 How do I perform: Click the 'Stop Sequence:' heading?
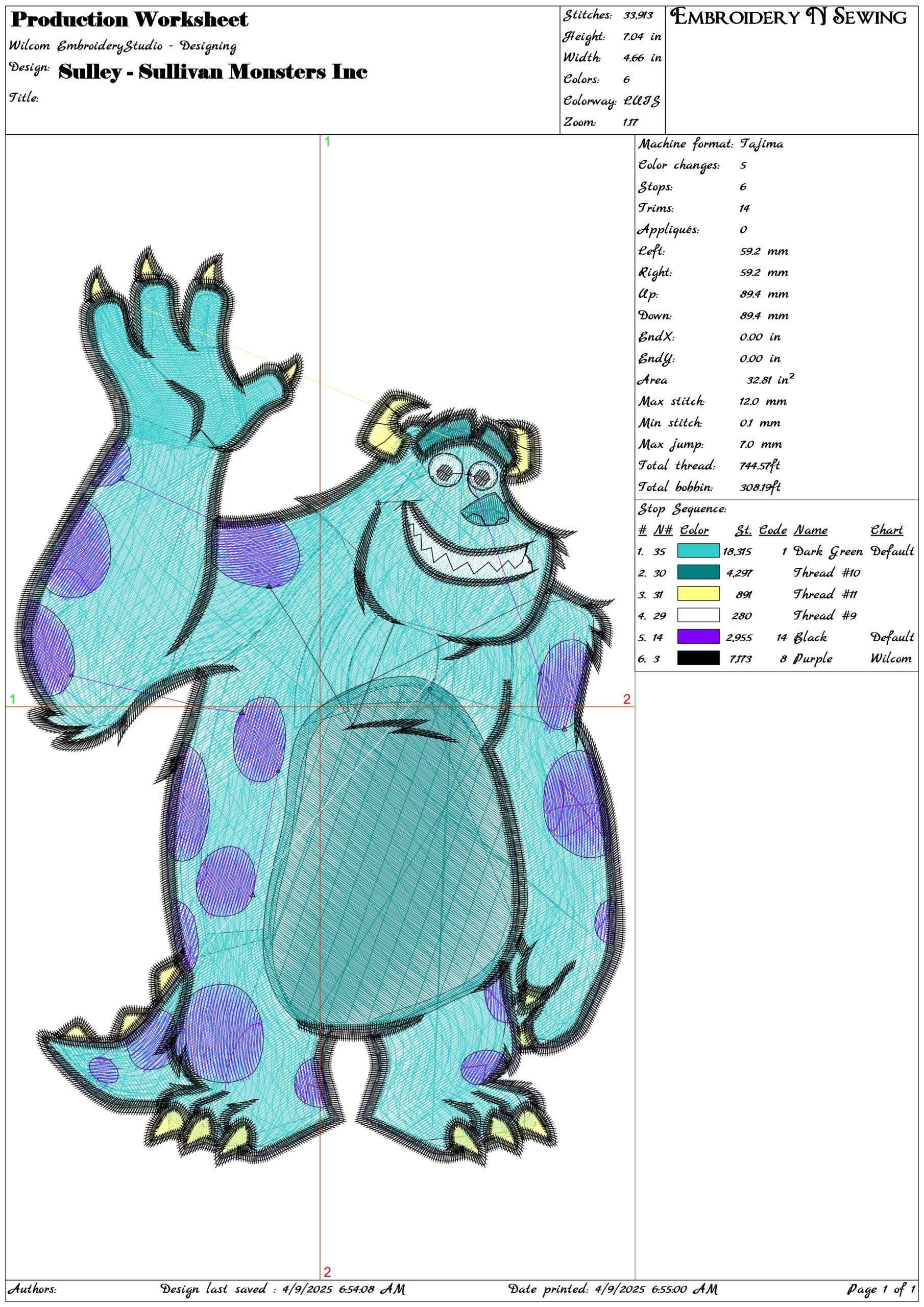click(682, 509)
